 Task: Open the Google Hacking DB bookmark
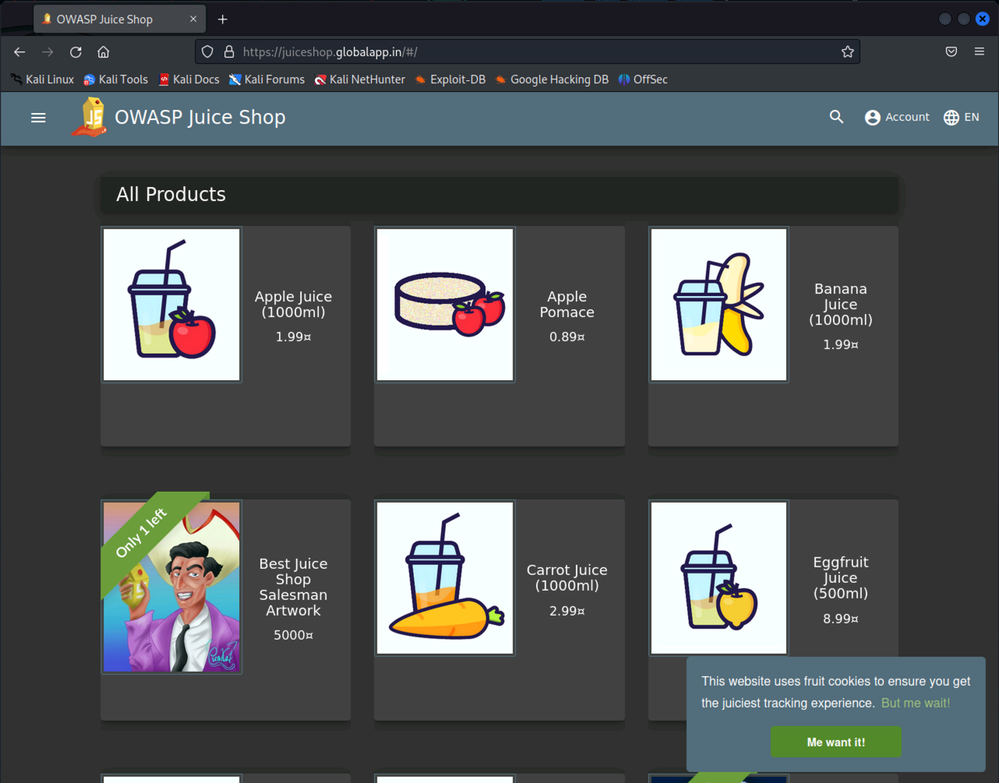[x=552, y=80]
